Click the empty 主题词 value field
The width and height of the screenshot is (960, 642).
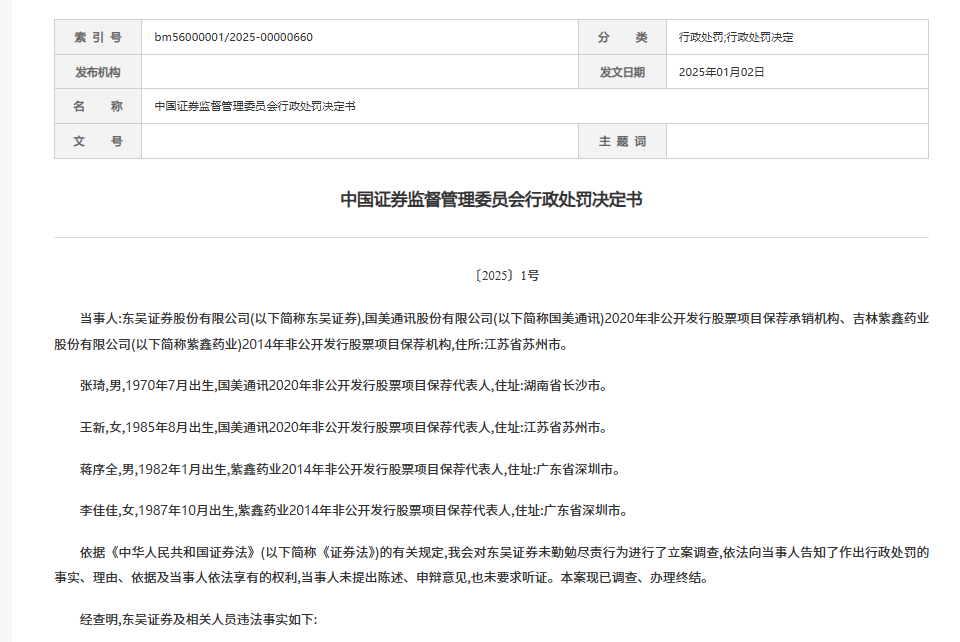pyautogui.click(x=800, y=141)
